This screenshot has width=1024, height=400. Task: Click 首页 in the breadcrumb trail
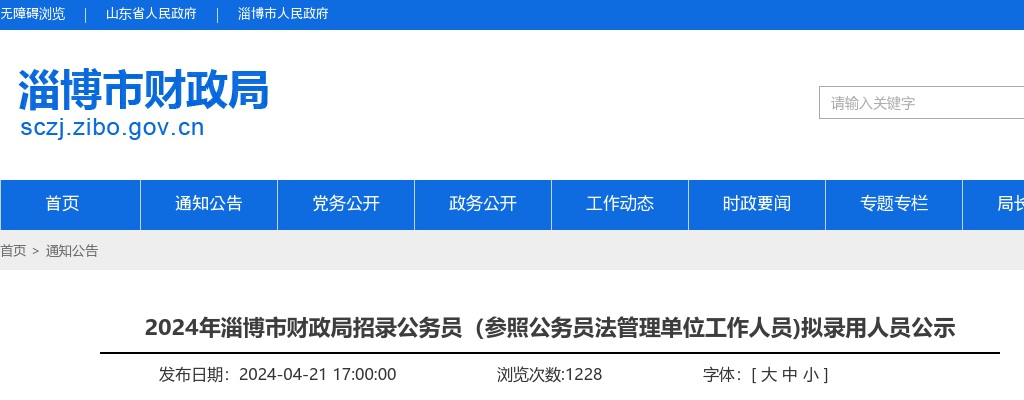(x=13, y=251)
